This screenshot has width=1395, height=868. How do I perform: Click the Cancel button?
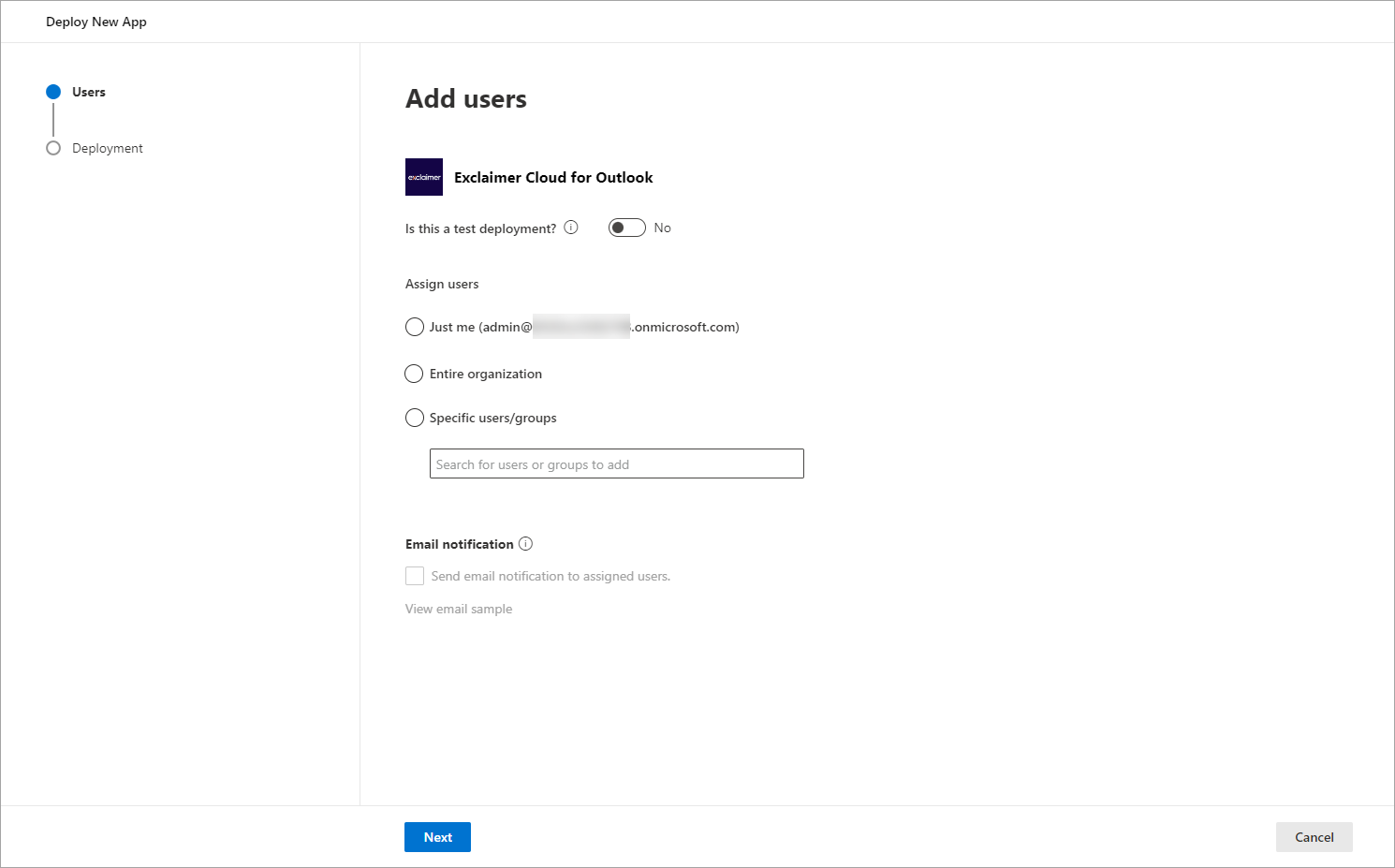tap(1314, 837)
